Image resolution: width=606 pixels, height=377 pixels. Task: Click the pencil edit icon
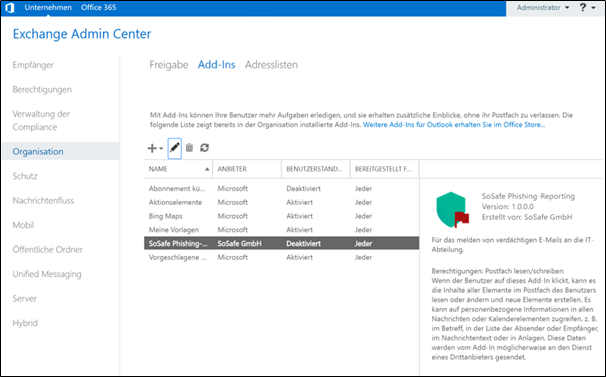click(175, 148)
